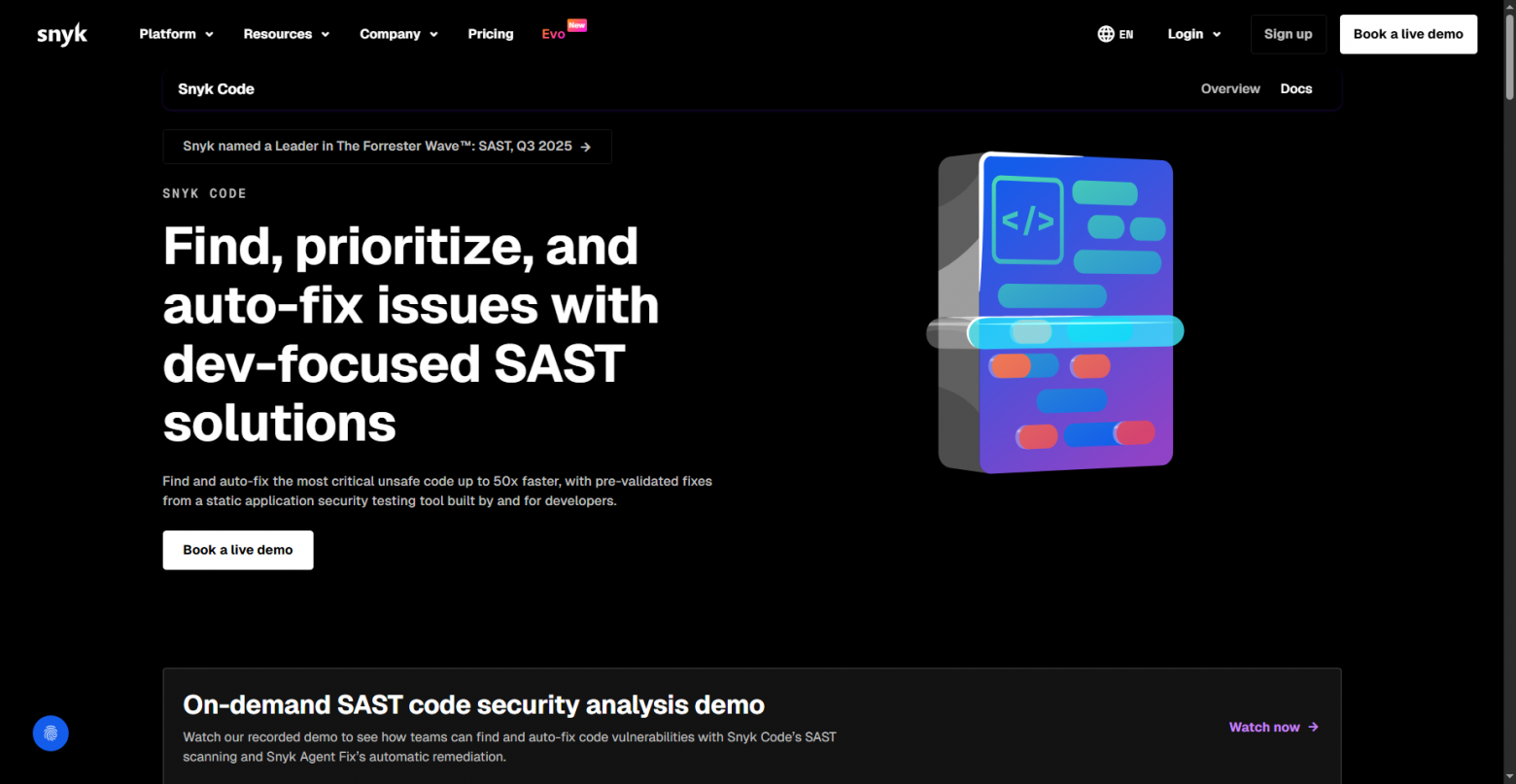Follow the Watch now link

point(1263,727)
